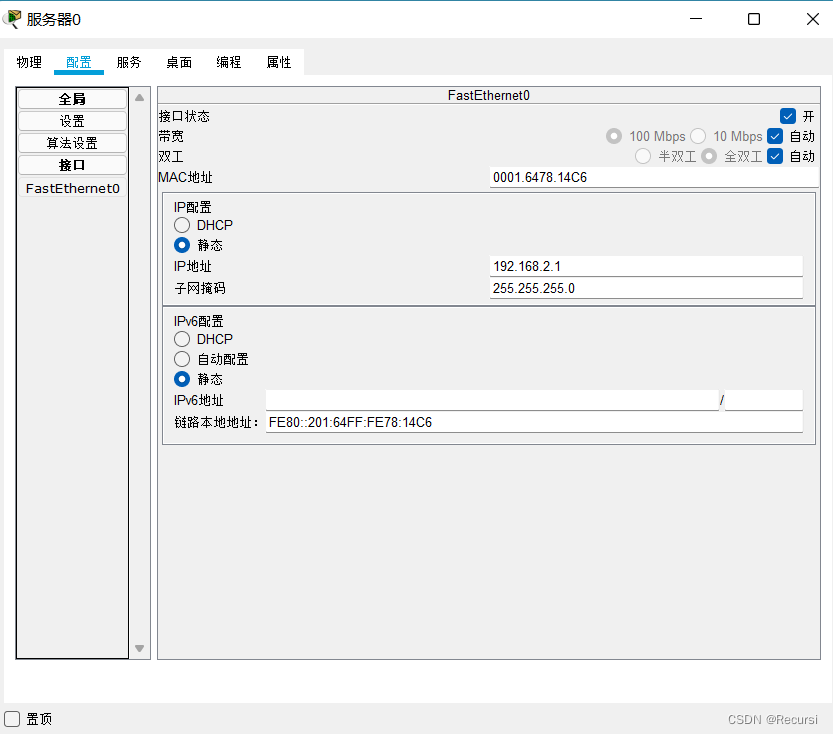This screenshot has height=734, width=833.
Task: Click the IP地址 field 192.168.2.1
Action: click(646, 266)
